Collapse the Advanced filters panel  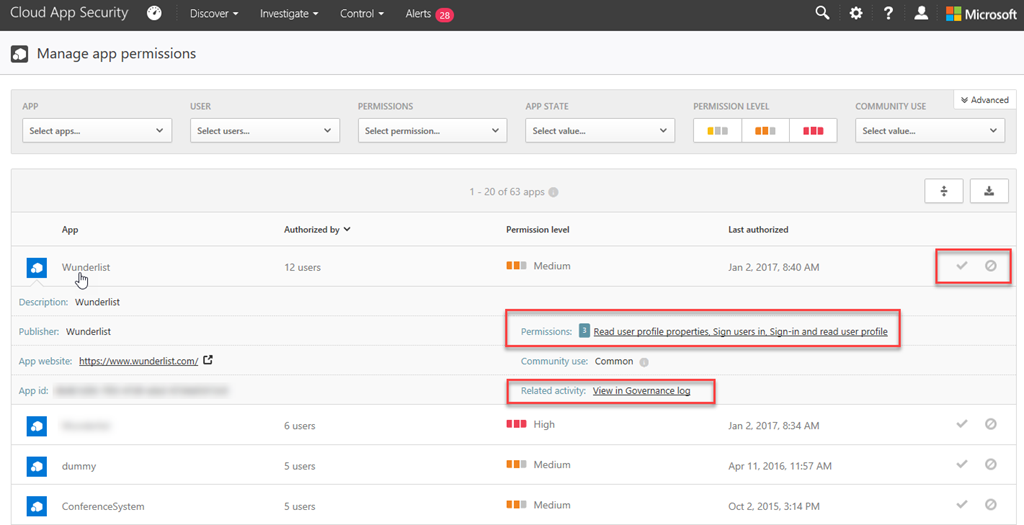pos(984,100)
